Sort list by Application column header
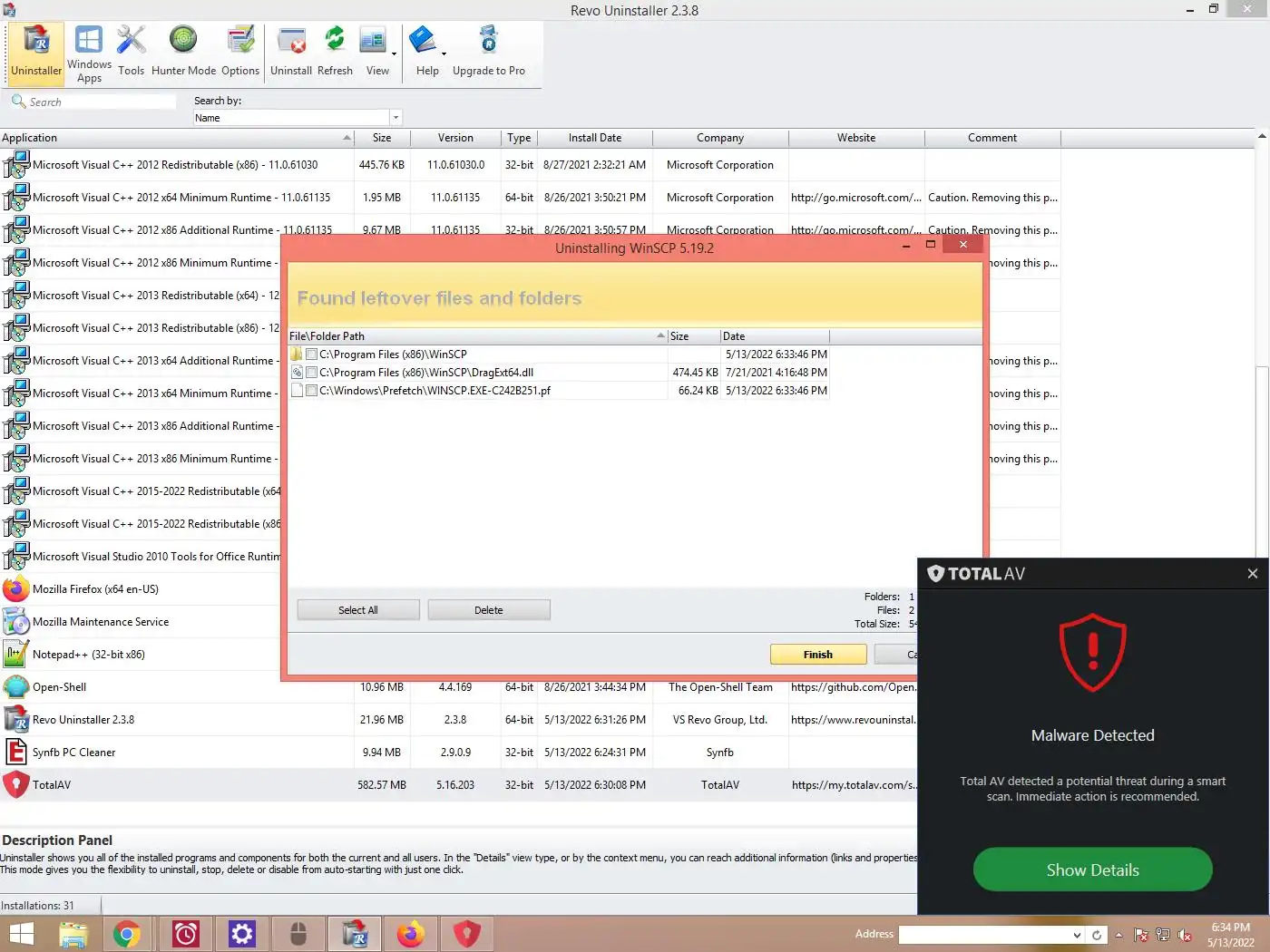Screen dimensions: 1270x952 pyautogui.click(x=177, y=138)
